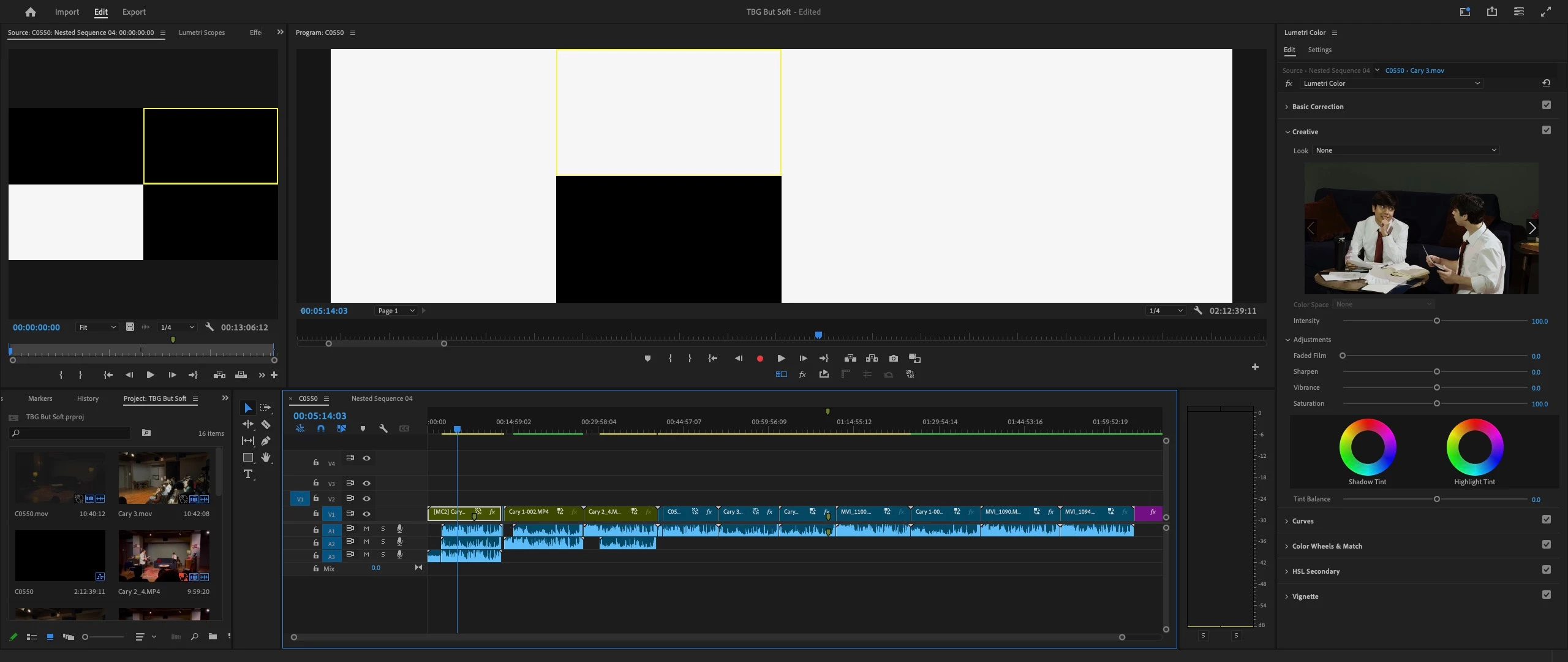Disable the Basic Correction checkbox
The width and height of the screenshot is (1568, 662).
1547,105
